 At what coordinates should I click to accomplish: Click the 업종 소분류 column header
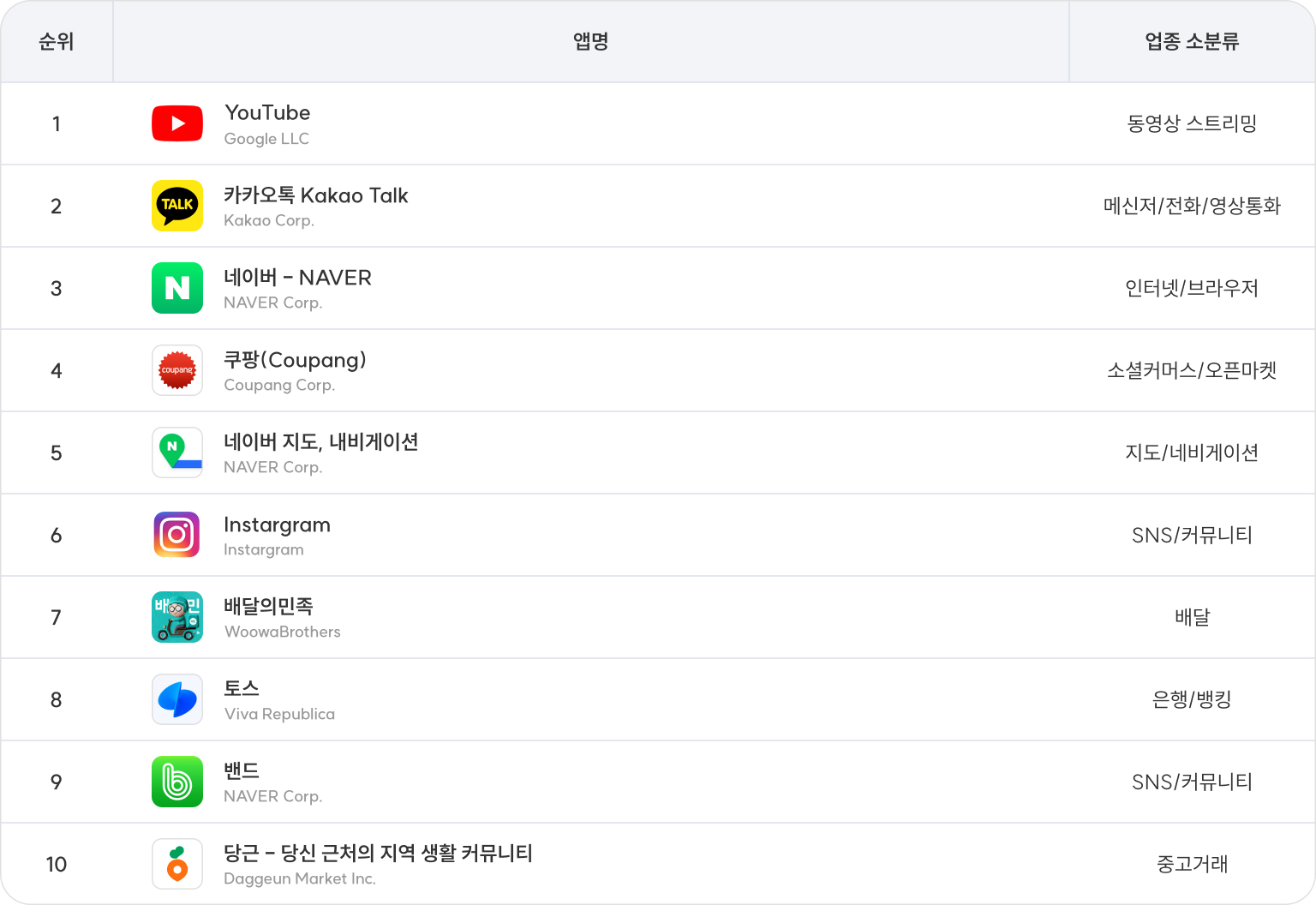click(1192, 41)
